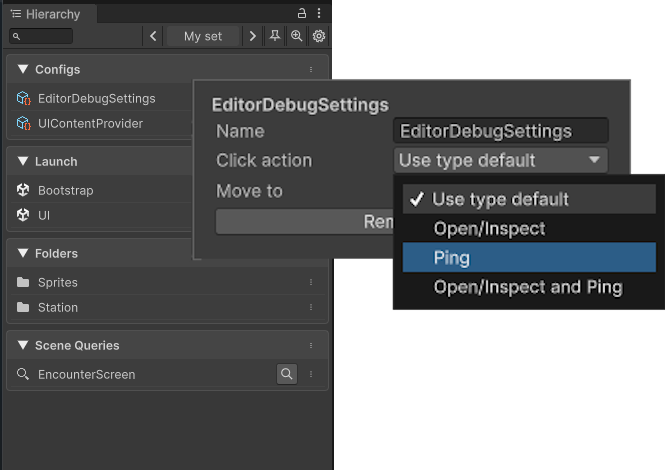Image resolution: width=665 pixels, height=470 pixels.
Task: Click the Click action label
Action: (x=264, y=160)
